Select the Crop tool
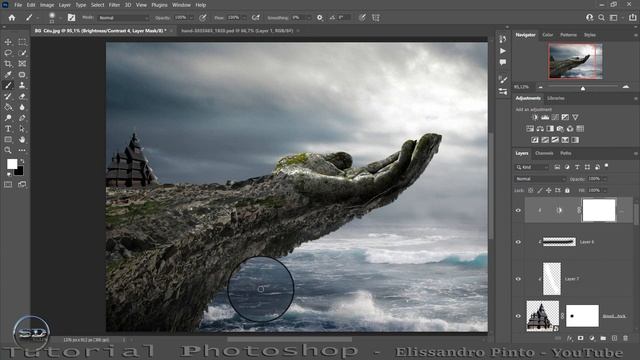The width and height of the screenshot is (640, 360). tap(8, 64)
